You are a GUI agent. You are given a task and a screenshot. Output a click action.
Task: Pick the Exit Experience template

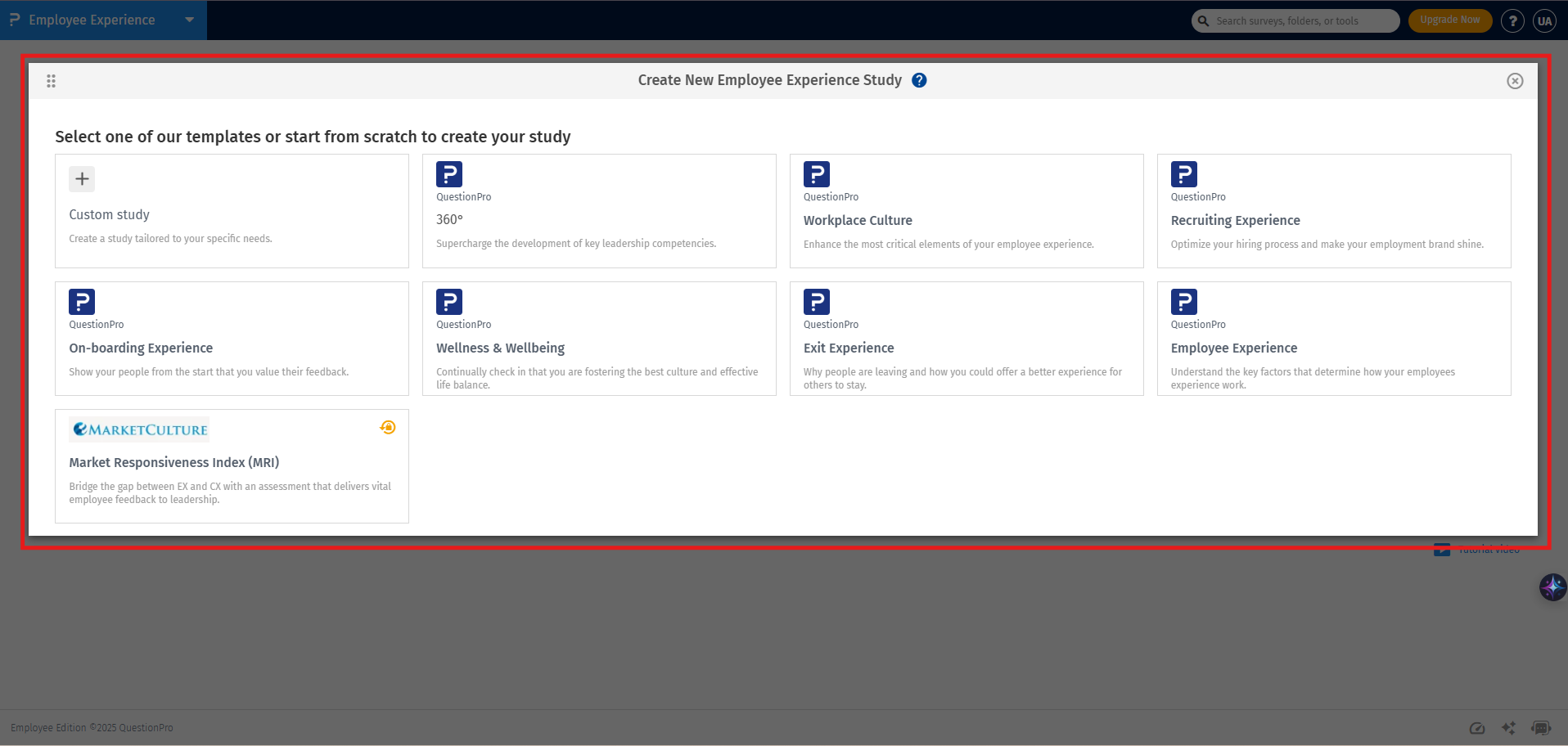coord(966,339)
